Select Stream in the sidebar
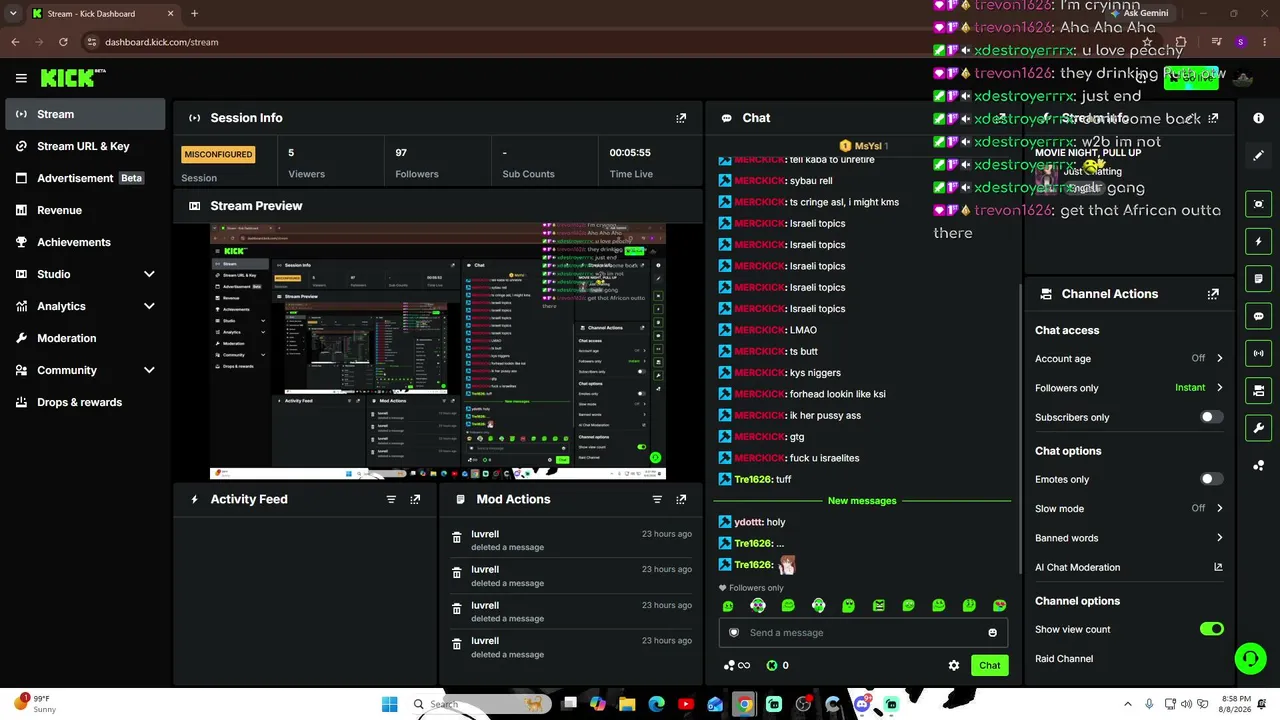Viewport: 1280px width, 720px height. [85, 114]
